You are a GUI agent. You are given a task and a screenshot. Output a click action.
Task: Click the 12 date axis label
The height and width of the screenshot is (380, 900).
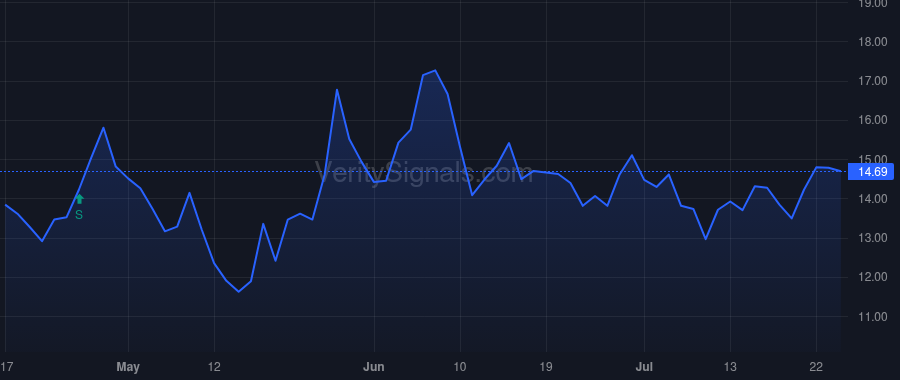(x=214, y=367)
